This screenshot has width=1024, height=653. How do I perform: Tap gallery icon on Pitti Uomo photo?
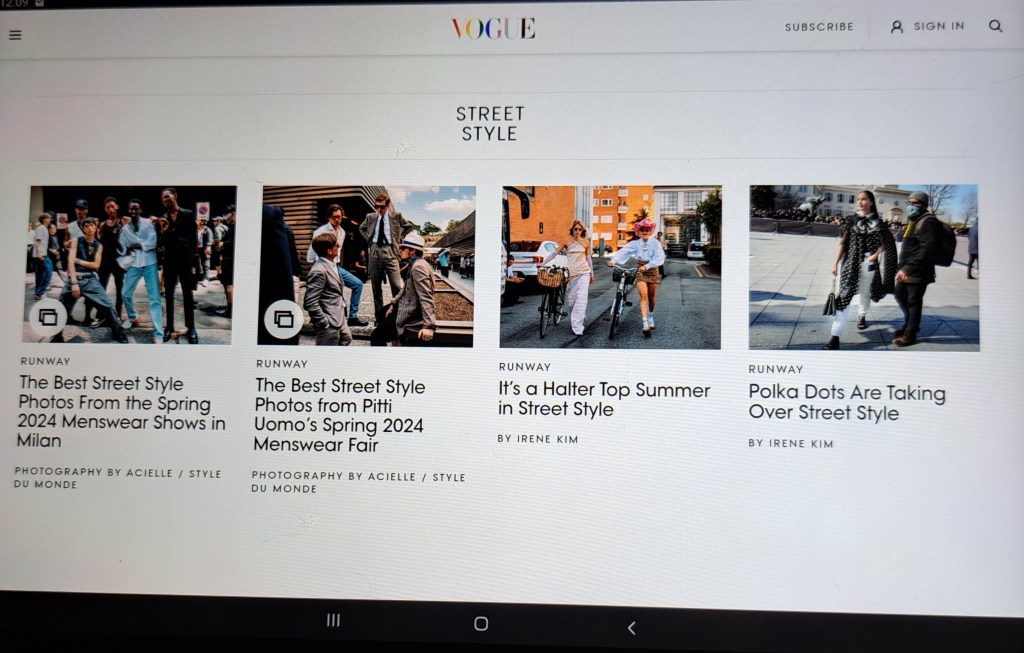click(x=283, y=319)
